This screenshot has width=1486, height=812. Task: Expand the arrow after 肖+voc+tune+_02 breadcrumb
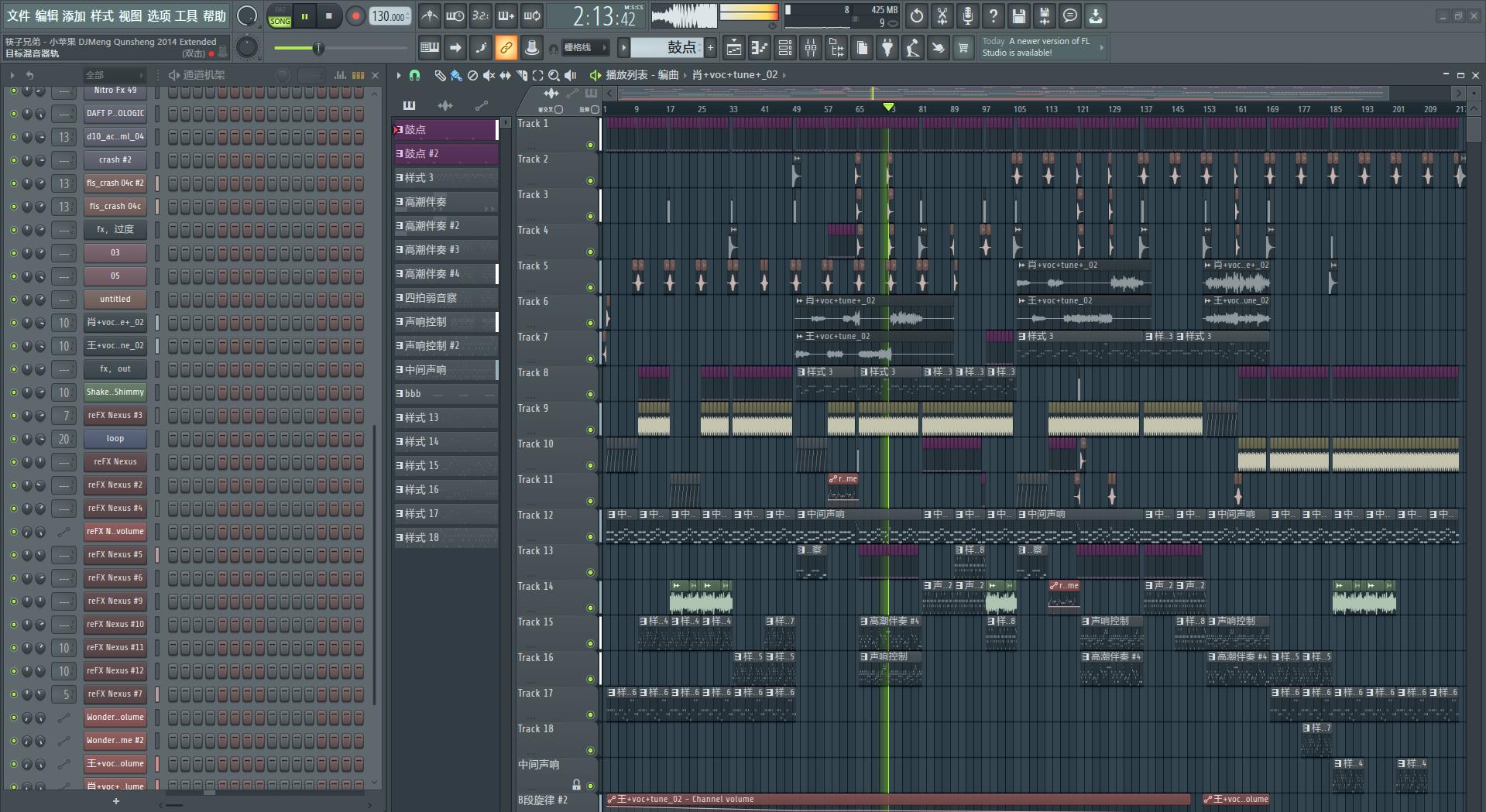[784, 75]
